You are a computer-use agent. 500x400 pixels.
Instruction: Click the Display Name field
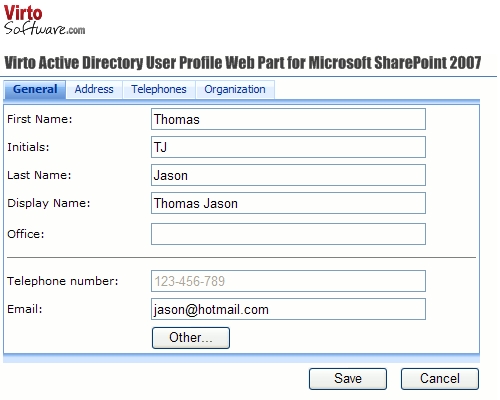288,203
